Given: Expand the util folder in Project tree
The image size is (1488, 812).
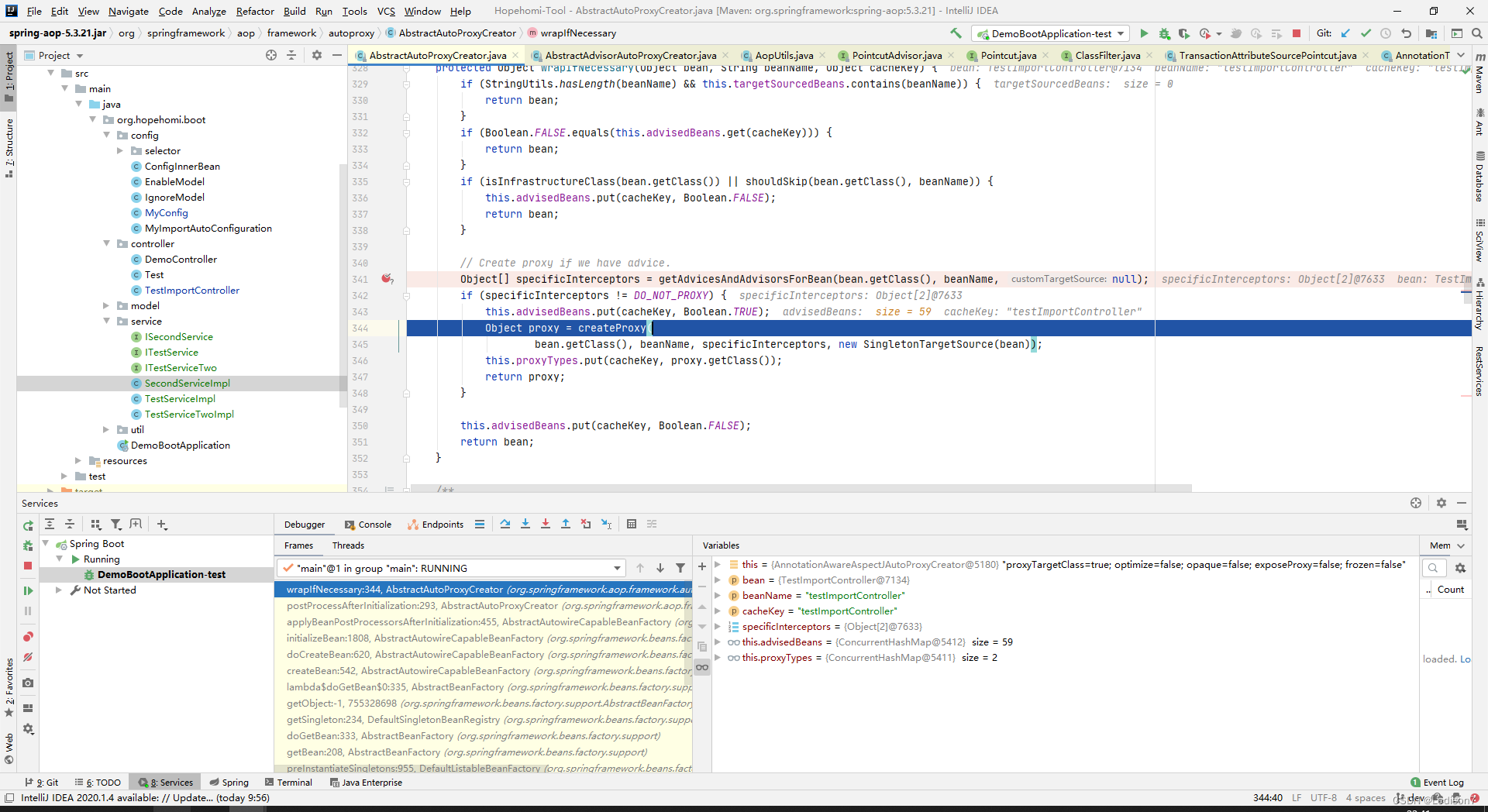Looking at the screenshot, I should tap(107, 429).
